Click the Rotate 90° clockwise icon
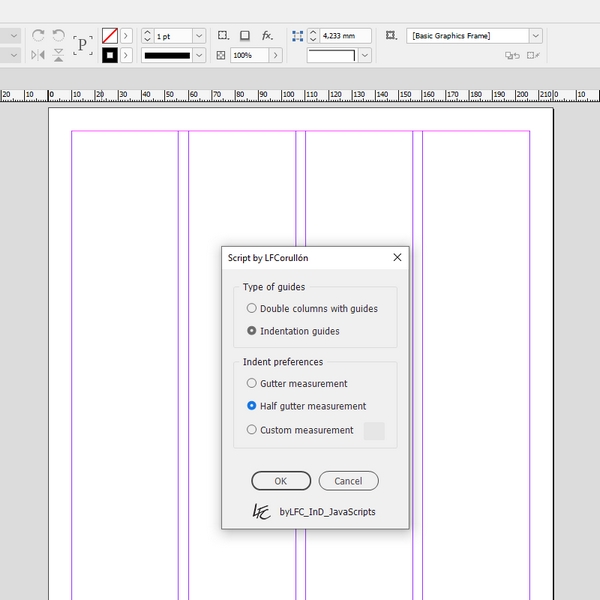The height and width of the screenshot is (600, 600). (x=38, y=36)
